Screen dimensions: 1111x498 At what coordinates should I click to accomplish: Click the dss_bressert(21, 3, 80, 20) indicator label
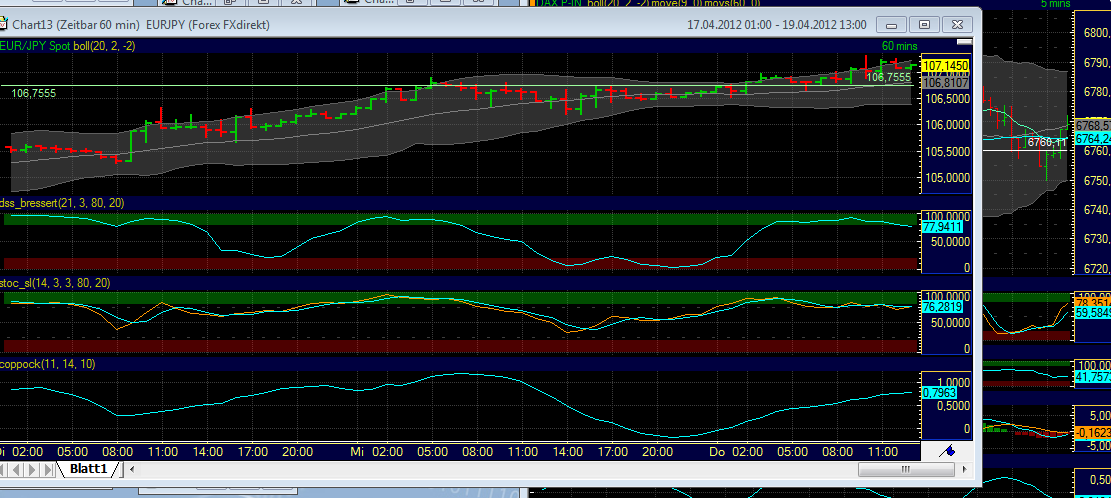point(63,203)
